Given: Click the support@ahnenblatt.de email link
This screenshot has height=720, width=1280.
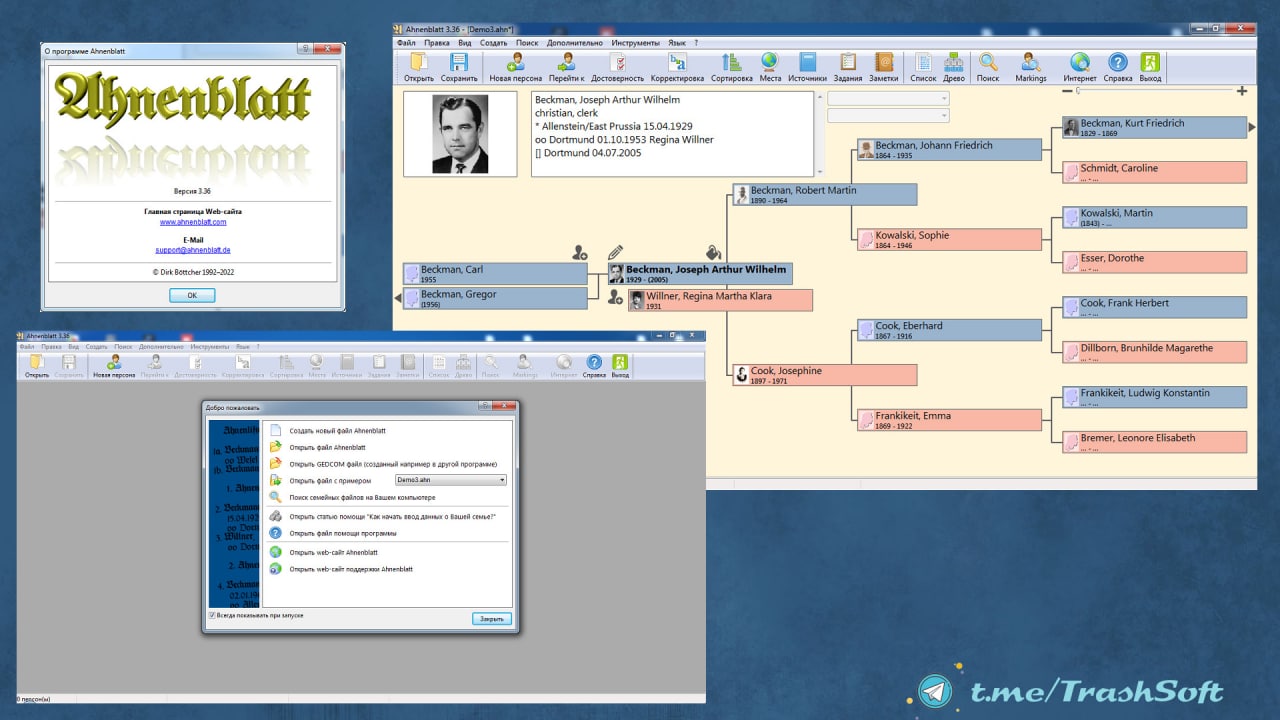Looking at the screenshot, I should click(193, 249).
